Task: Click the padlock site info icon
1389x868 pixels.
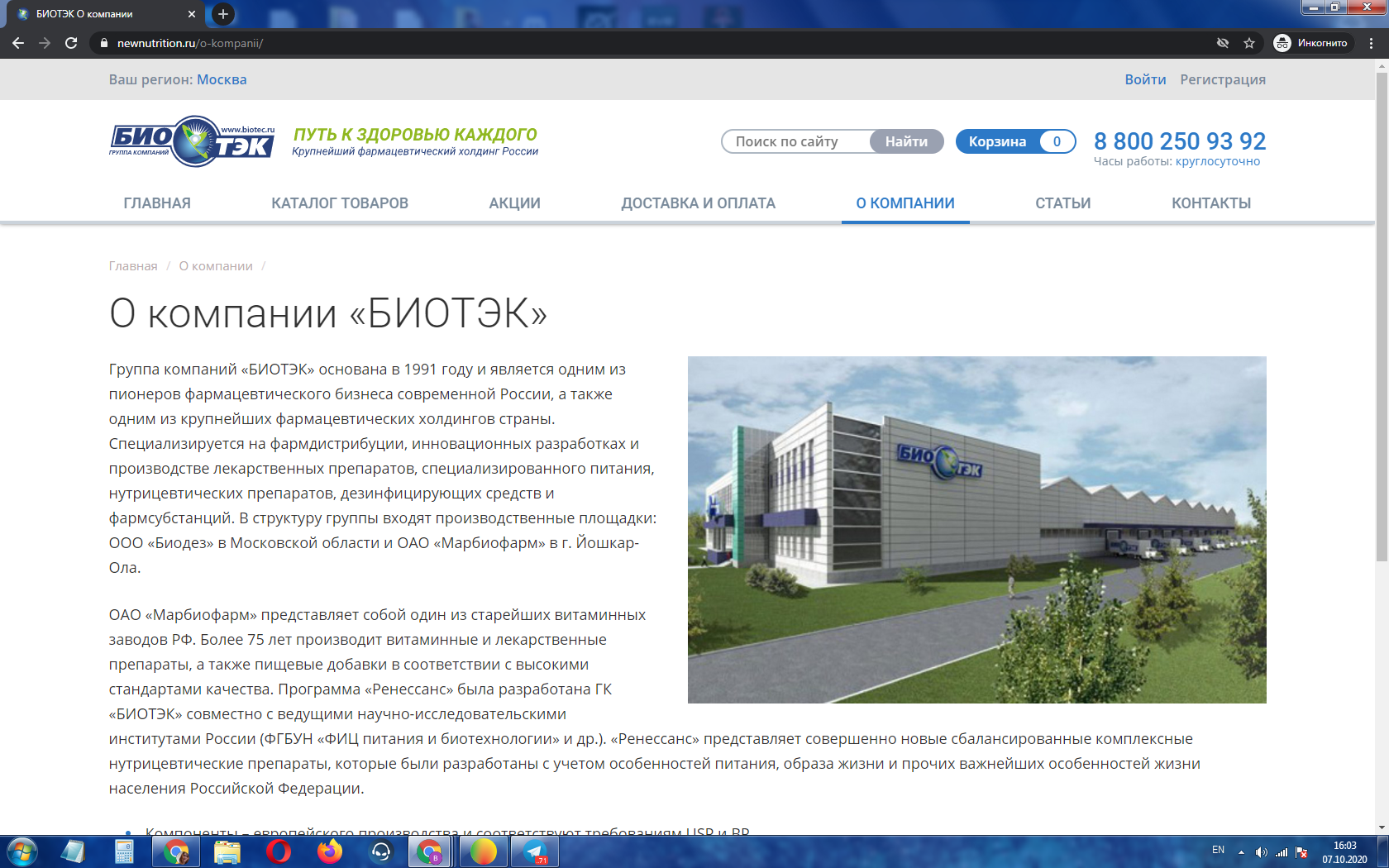Action: (103, 43)
